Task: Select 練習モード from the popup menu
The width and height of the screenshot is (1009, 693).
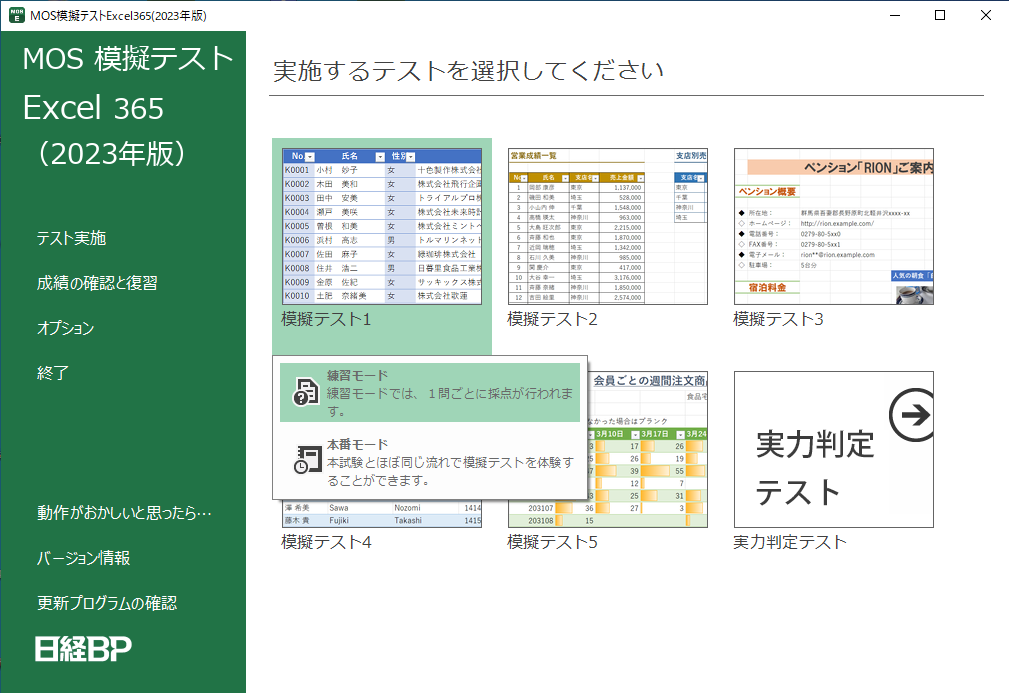Action: (430, 393)
